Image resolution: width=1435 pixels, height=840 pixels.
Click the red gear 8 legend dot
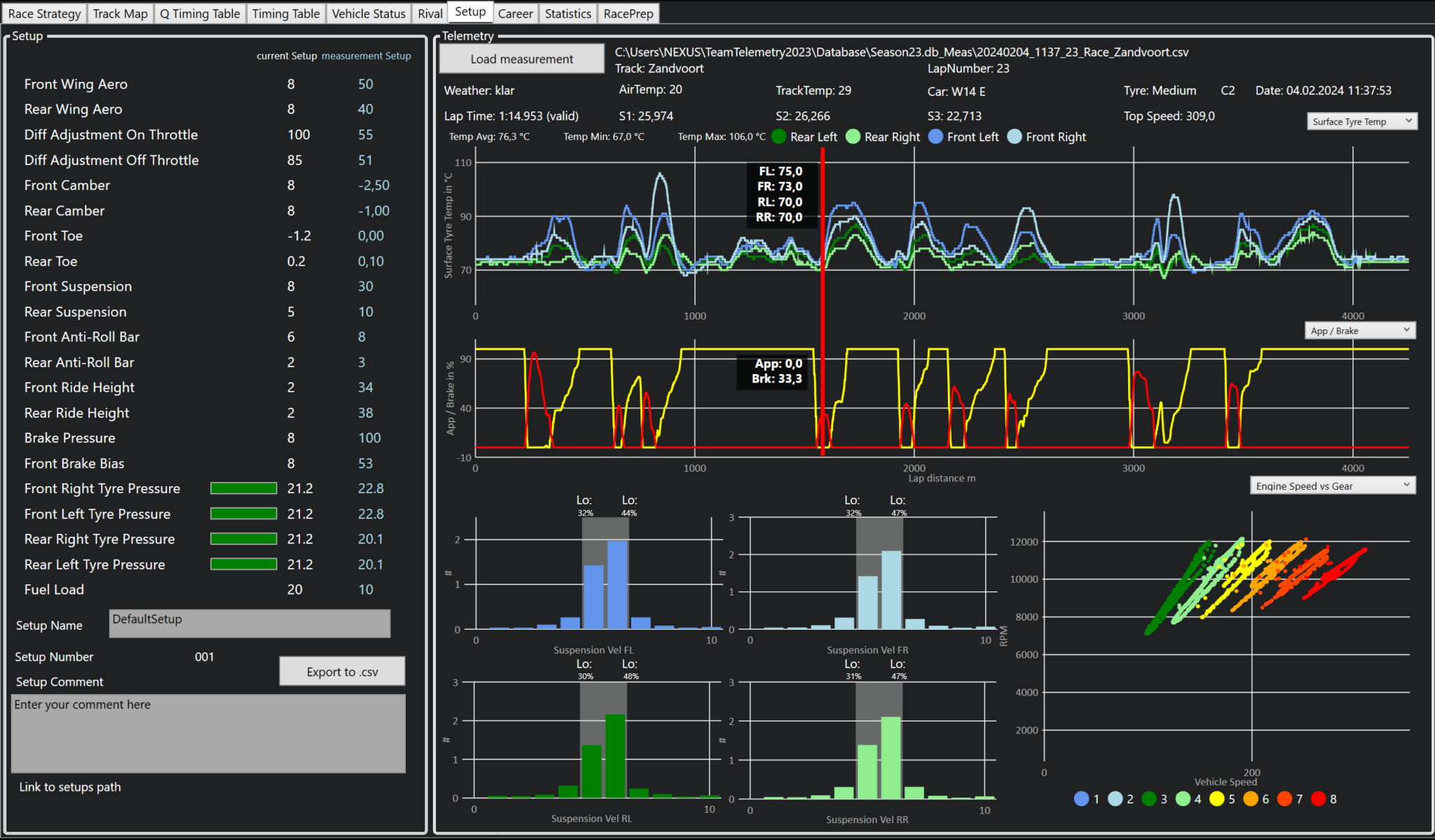1318,799
